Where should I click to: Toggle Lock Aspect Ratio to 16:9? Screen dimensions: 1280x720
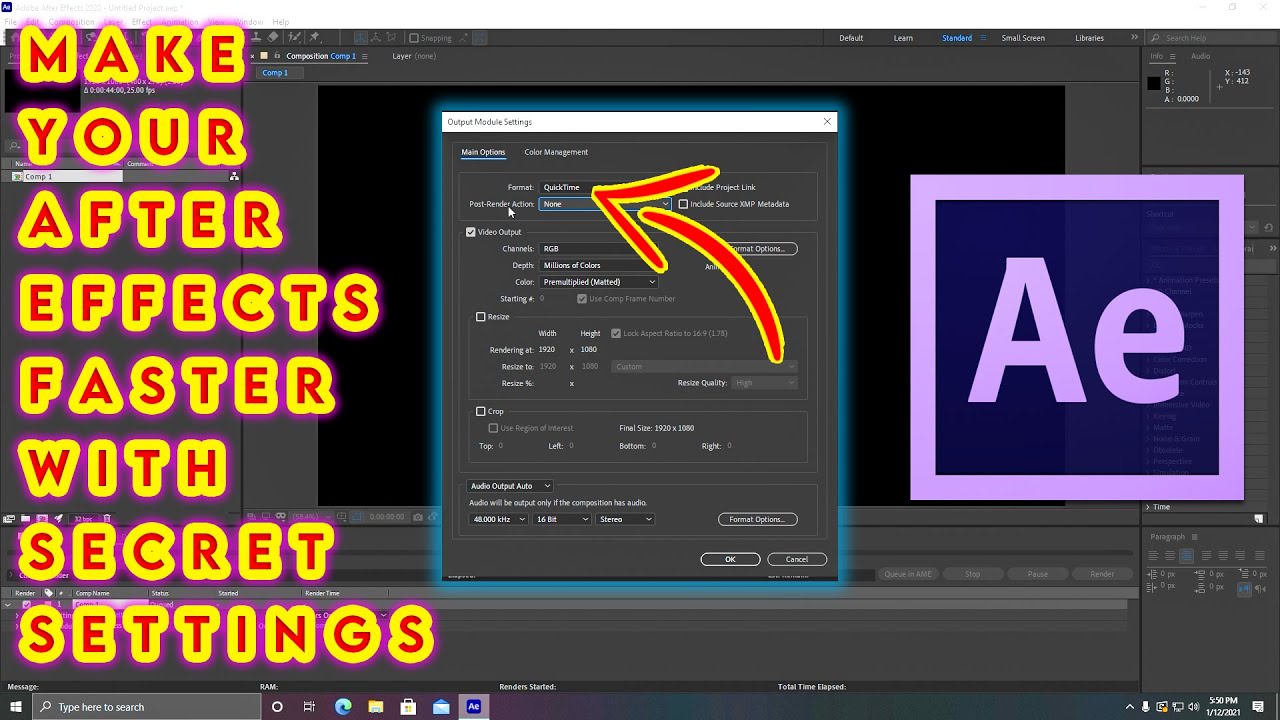(616, 333)
